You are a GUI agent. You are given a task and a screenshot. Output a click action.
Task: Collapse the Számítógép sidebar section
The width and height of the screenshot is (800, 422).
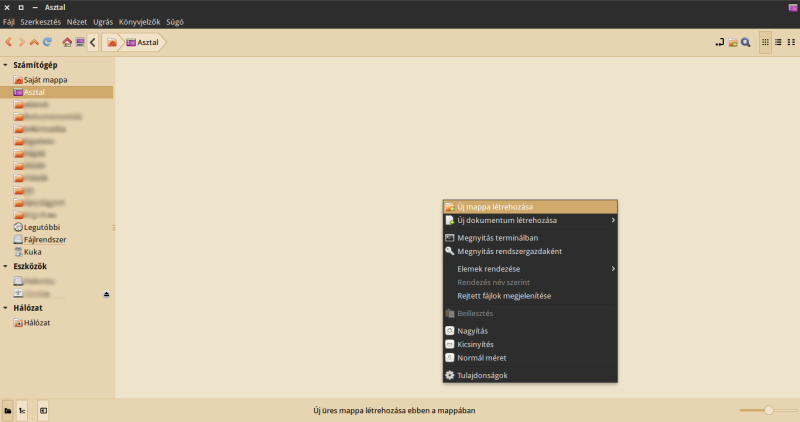tap(6, 65)
